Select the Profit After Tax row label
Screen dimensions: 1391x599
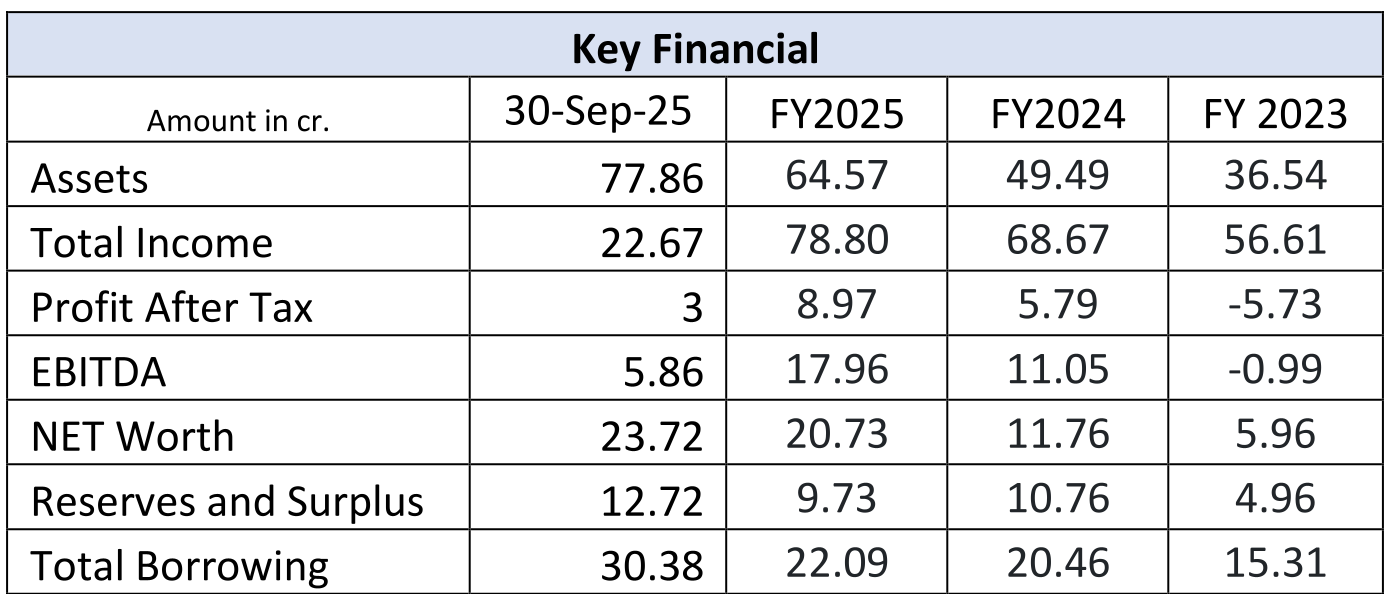[x=172, y=308]
